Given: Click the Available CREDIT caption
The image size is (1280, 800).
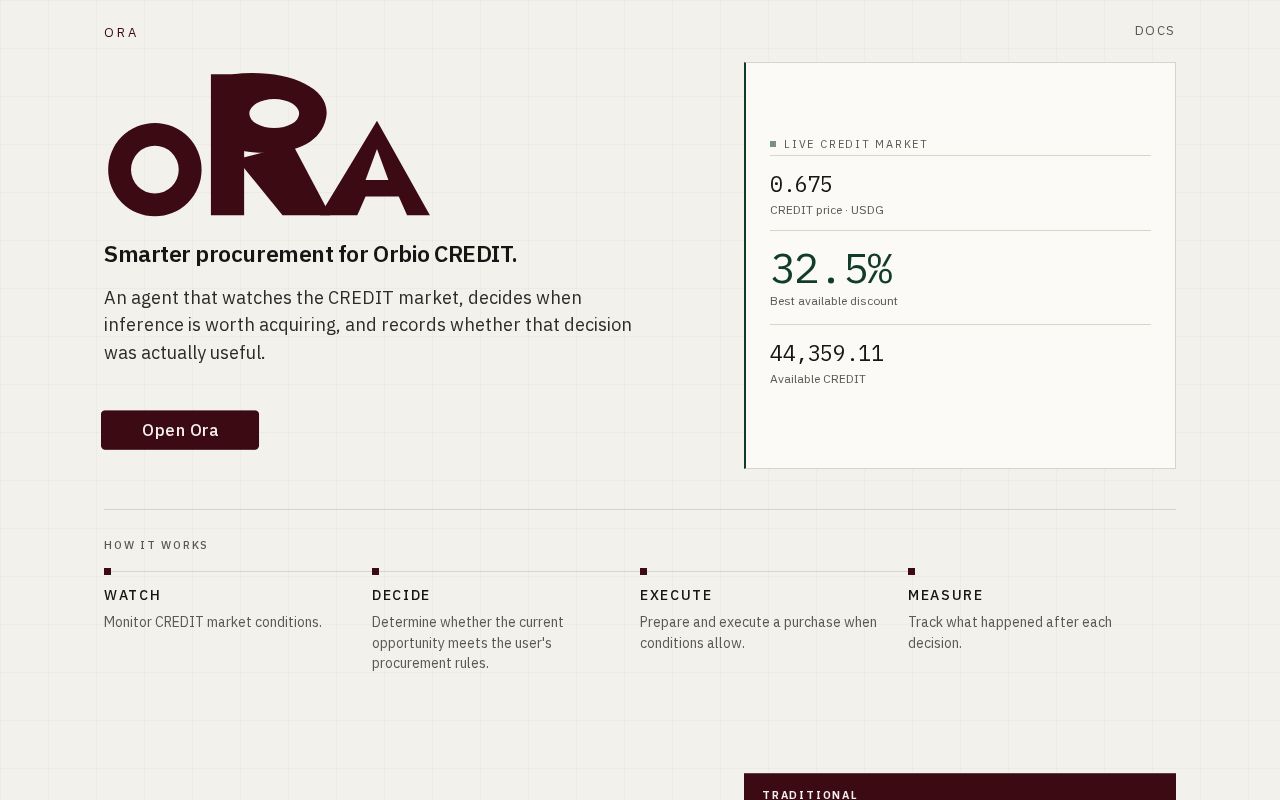Looking at the screenshot, I should (x=818, y=379).
